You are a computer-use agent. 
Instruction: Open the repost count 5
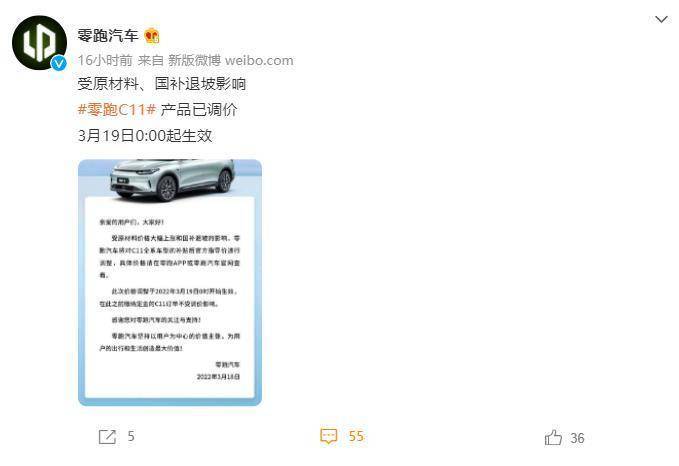131,436
